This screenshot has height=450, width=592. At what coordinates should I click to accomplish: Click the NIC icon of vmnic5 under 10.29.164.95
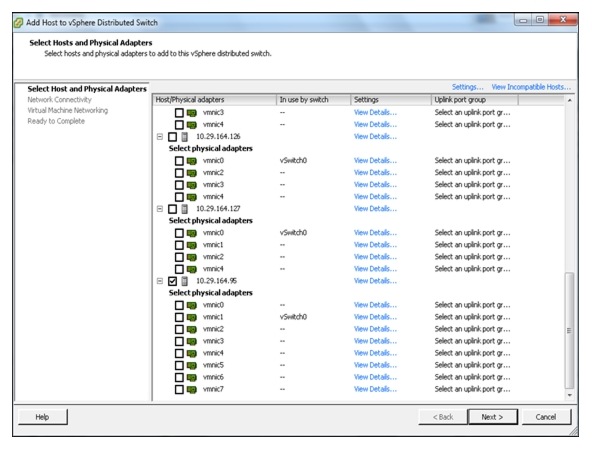point(192,366)
